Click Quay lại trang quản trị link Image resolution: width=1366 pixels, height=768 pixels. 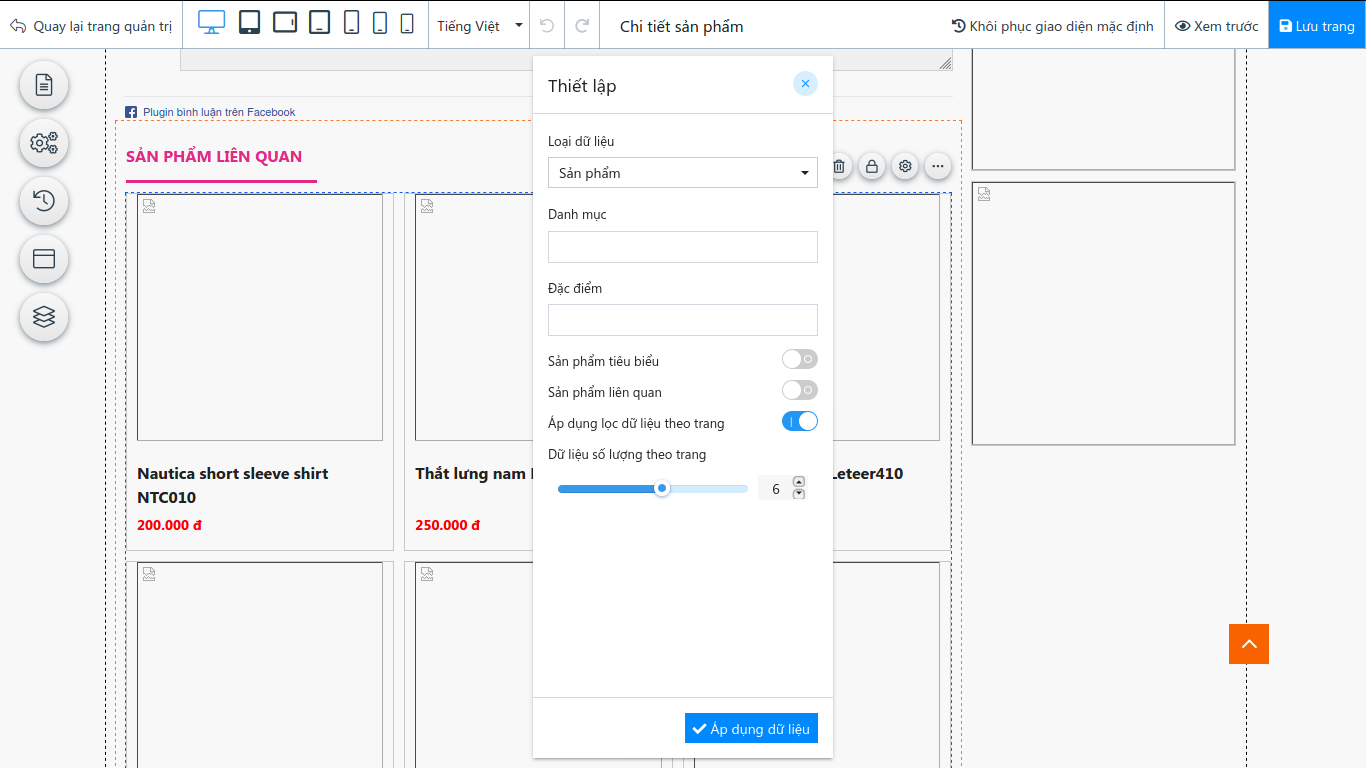[x=91, y=26]
